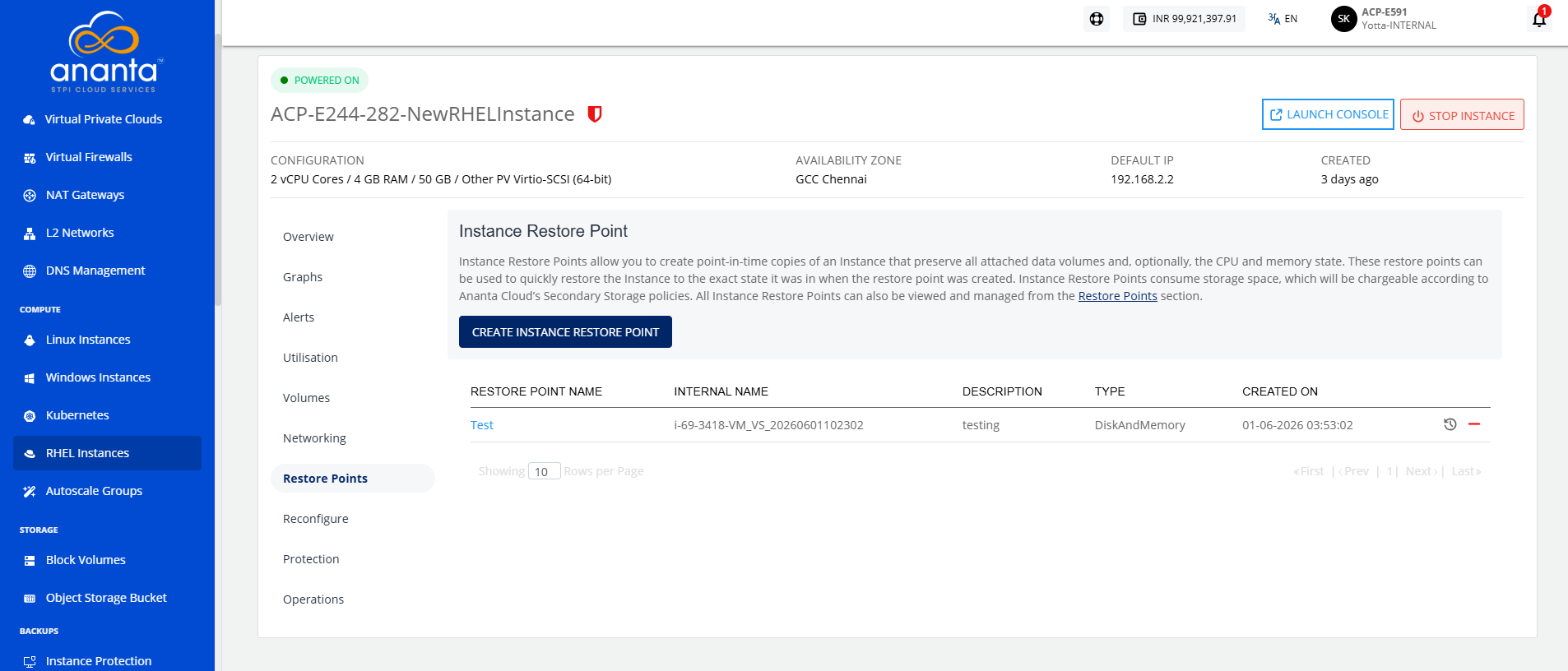Click Create Instance Restore Point

coord(565,332)
